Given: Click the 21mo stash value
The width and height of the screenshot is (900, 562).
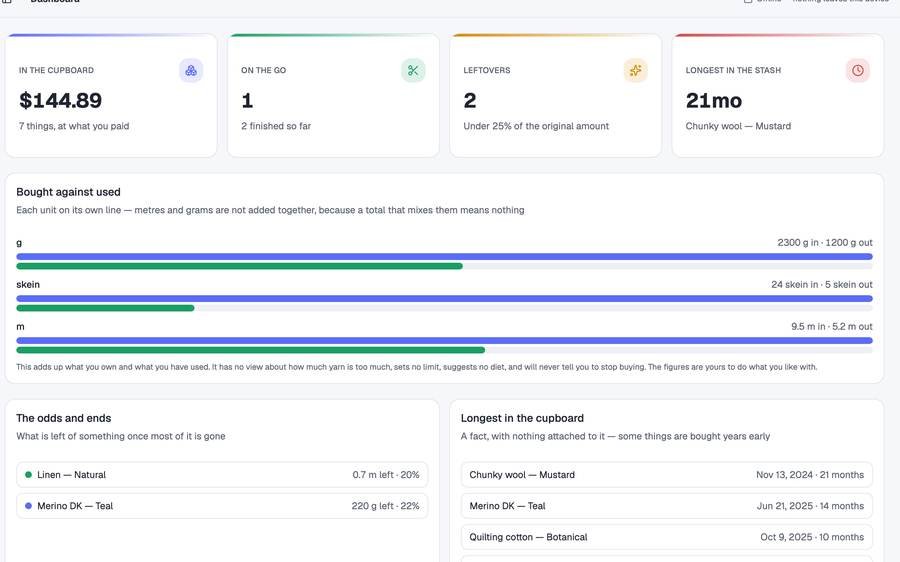Looking at the screenshot, I should pos(713,100).
